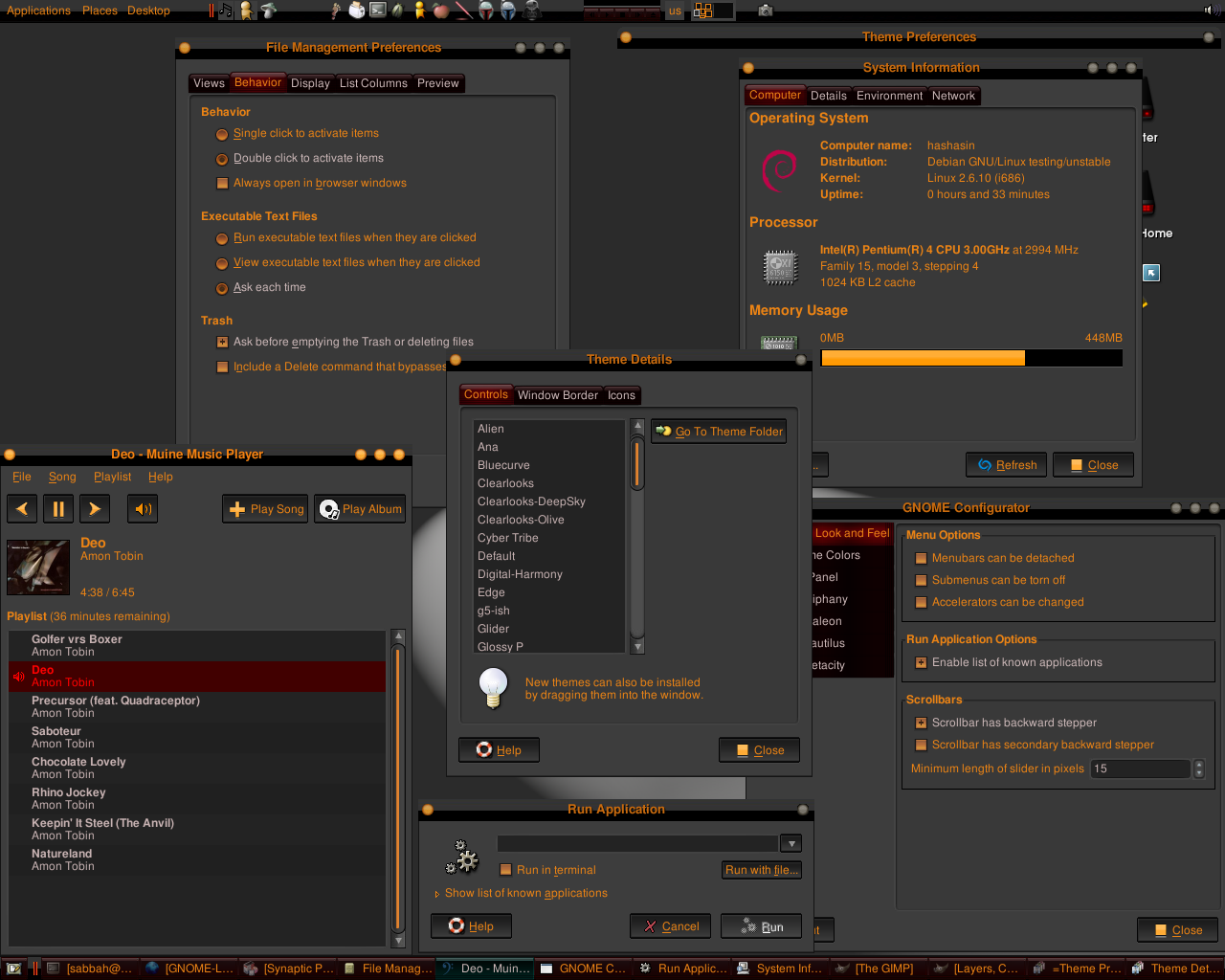Open the Applications menu in top panel

pos(38,11)
